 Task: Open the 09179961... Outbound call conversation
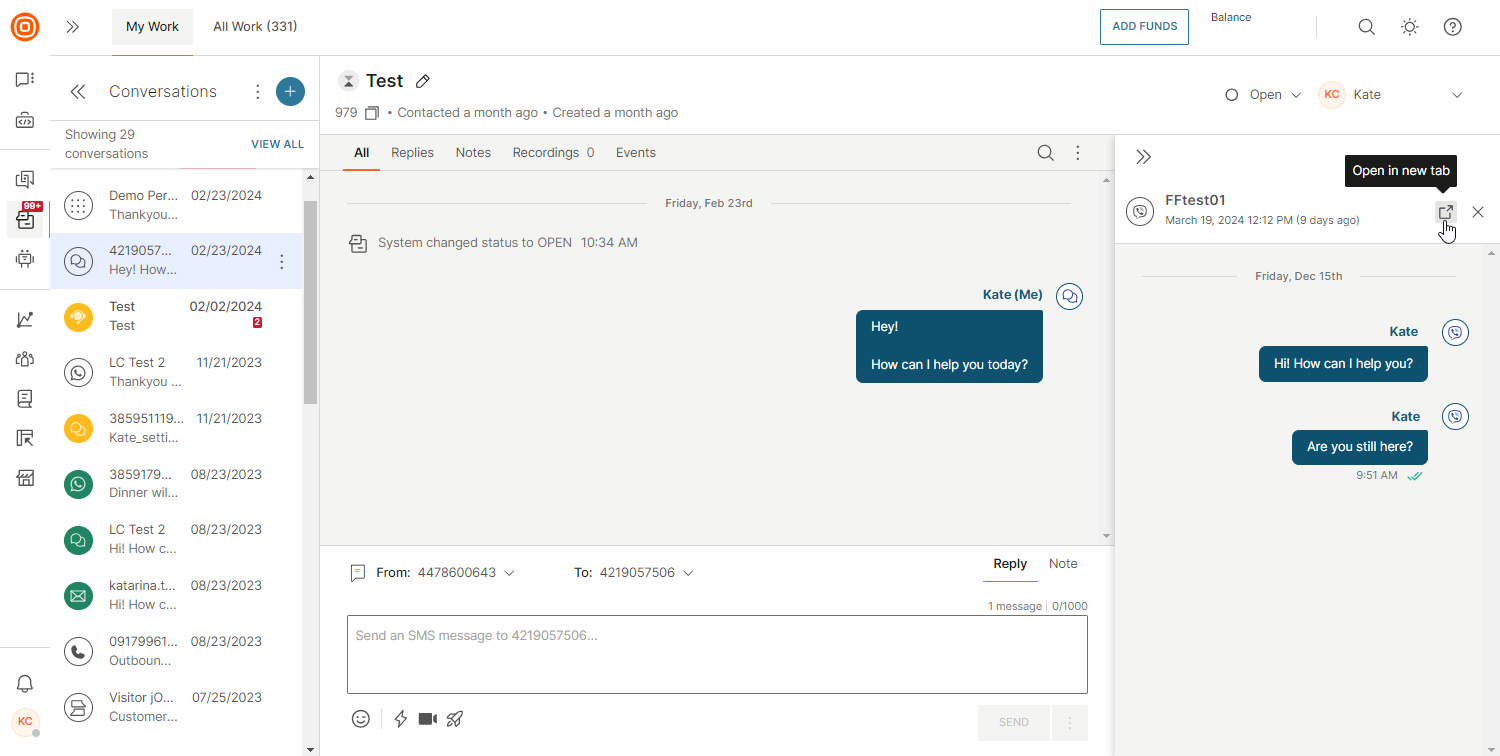pos(176,651)
